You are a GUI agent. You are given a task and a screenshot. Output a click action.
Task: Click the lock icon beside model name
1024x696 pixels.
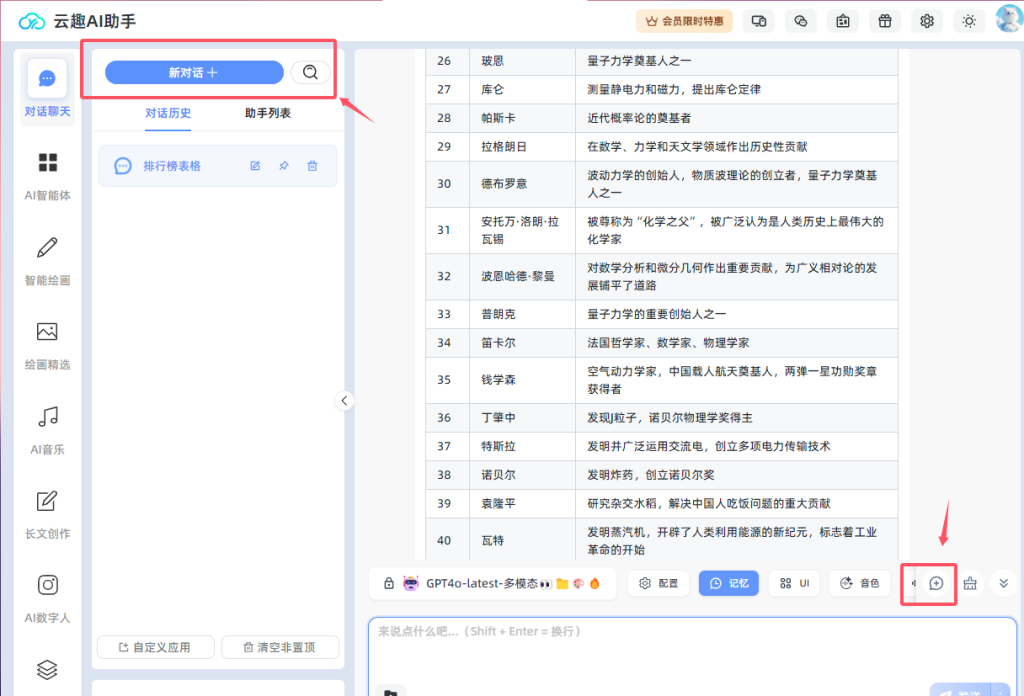click(x=389, y=583)
